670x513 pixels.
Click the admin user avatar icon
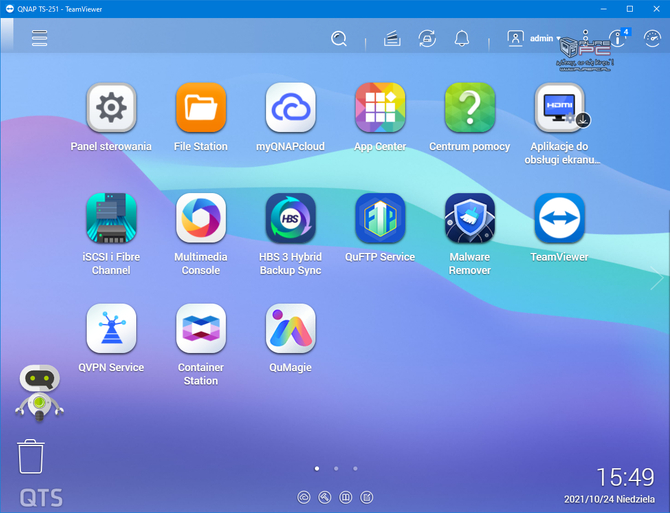point(515,38)
